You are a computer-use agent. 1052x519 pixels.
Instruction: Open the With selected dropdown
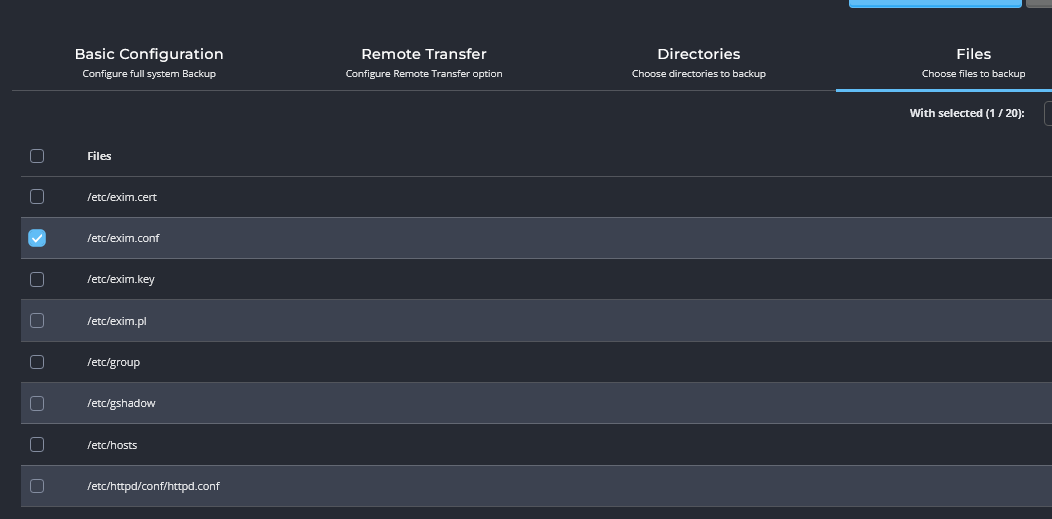pos(1047,113)
